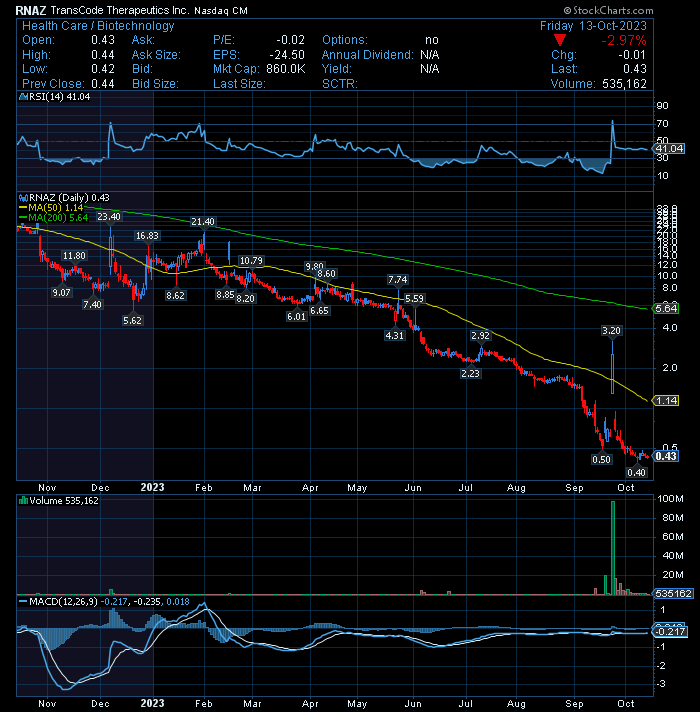700x712 pixels.
Task: Click the -0.217 MACD axis tag
Action: coord(670,632)
